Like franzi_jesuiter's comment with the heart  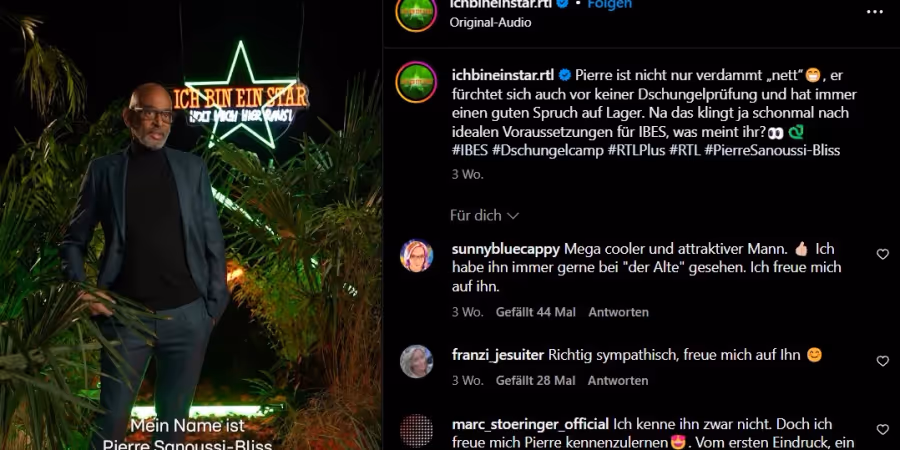[882, 361]
